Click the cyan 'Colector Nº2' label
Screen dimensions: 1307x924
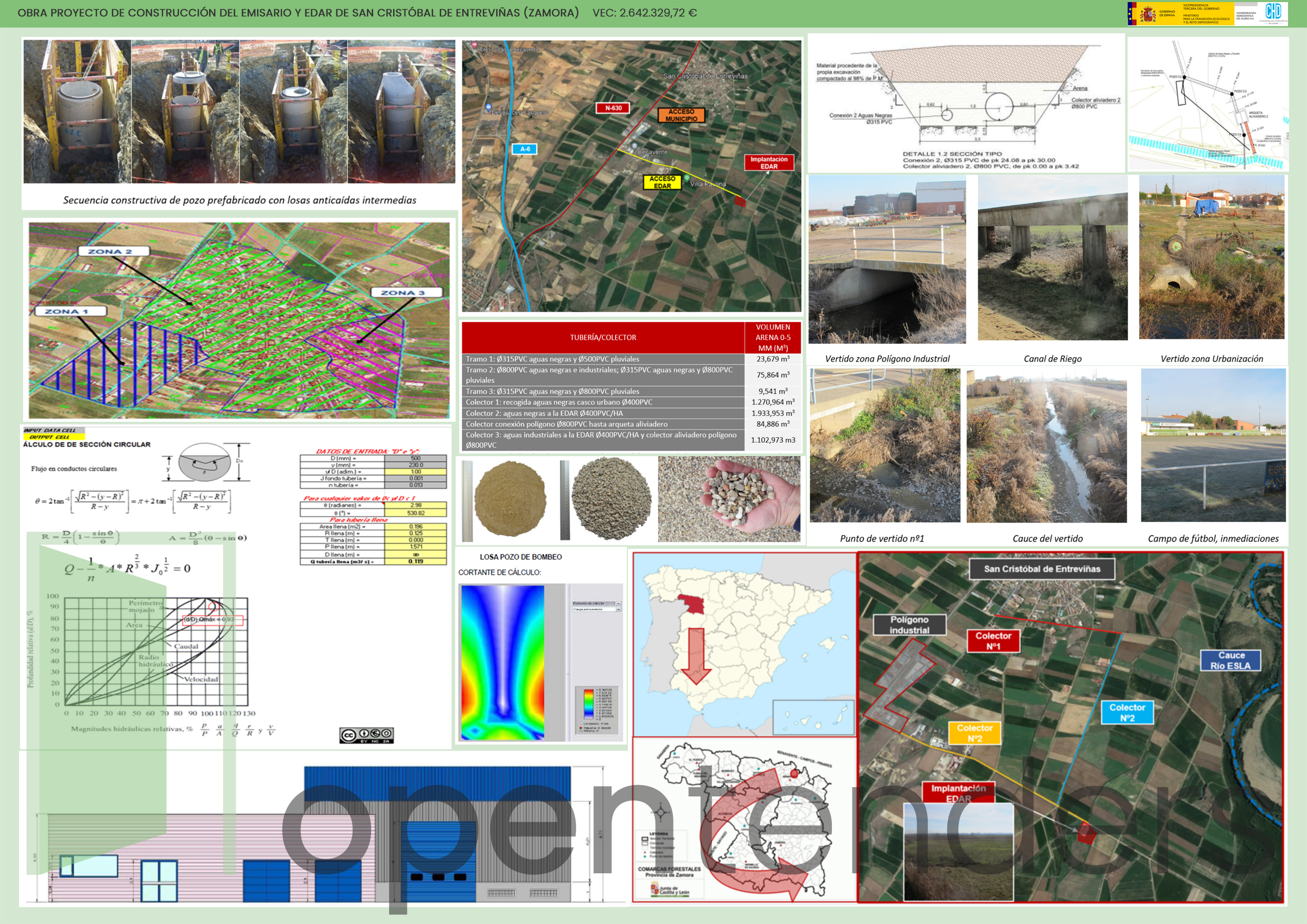pos(1127,712)
